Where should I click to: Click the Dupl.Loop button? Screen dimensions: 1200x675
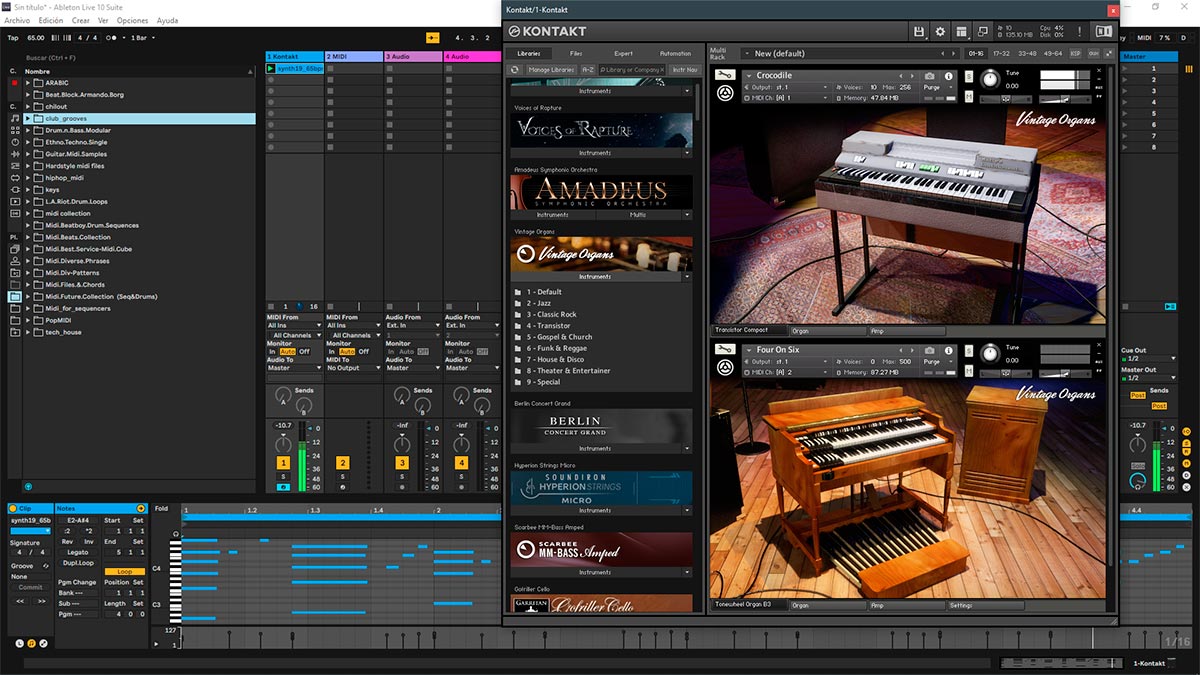click(x=78, y=562)
